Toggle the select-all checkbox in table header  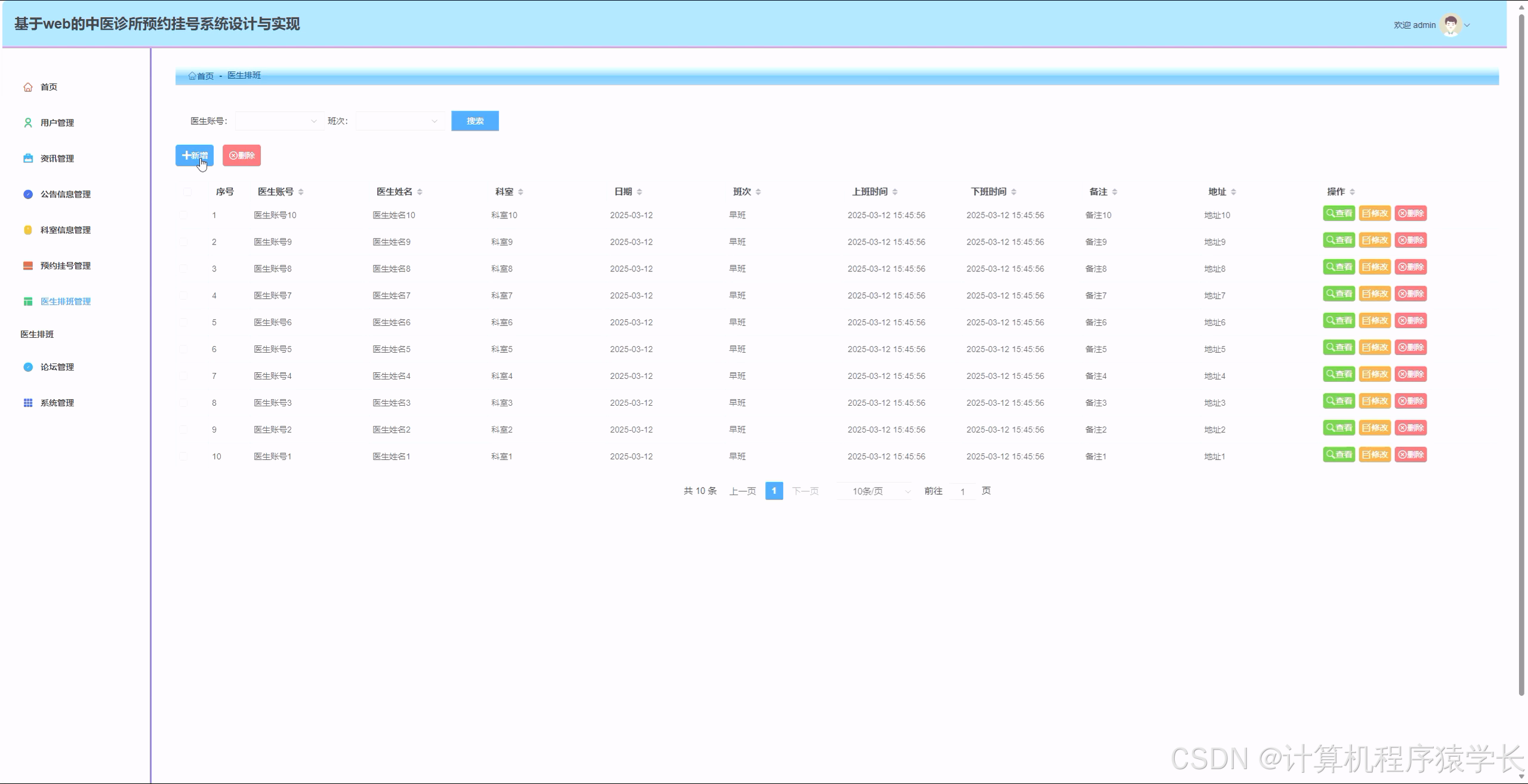tap(187, 192)
